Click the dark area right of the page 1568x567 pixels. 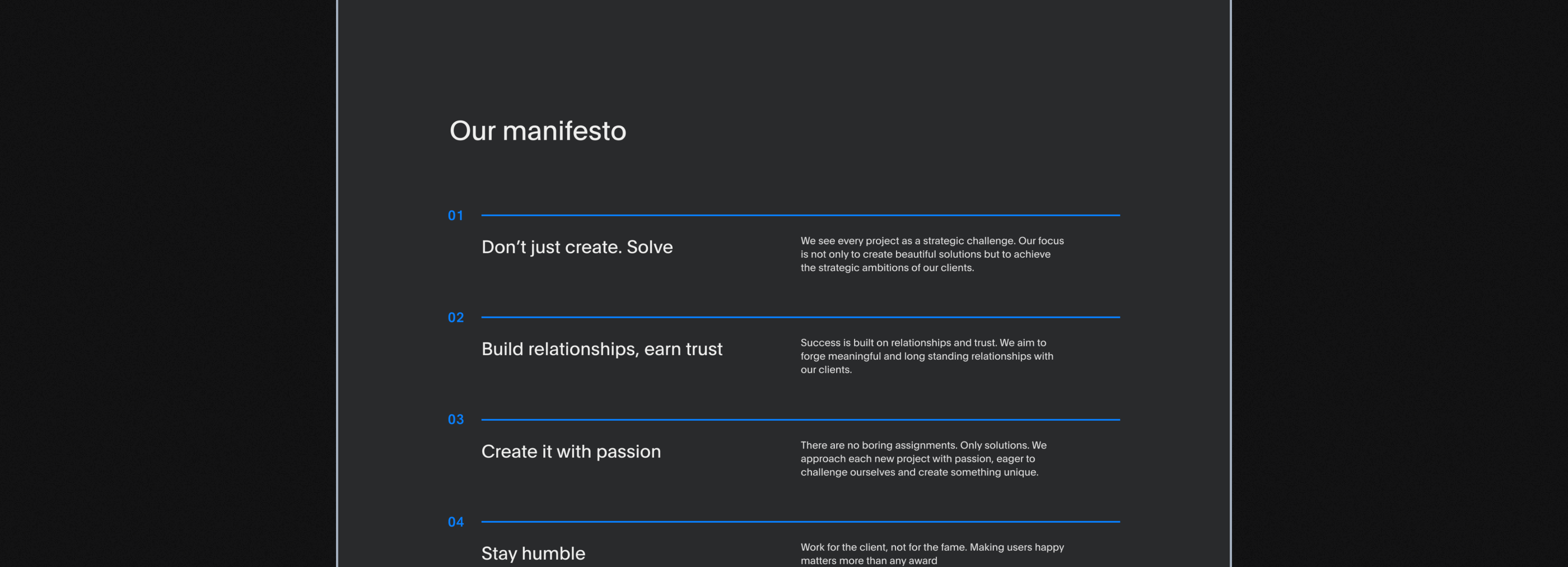(1400, 283)
